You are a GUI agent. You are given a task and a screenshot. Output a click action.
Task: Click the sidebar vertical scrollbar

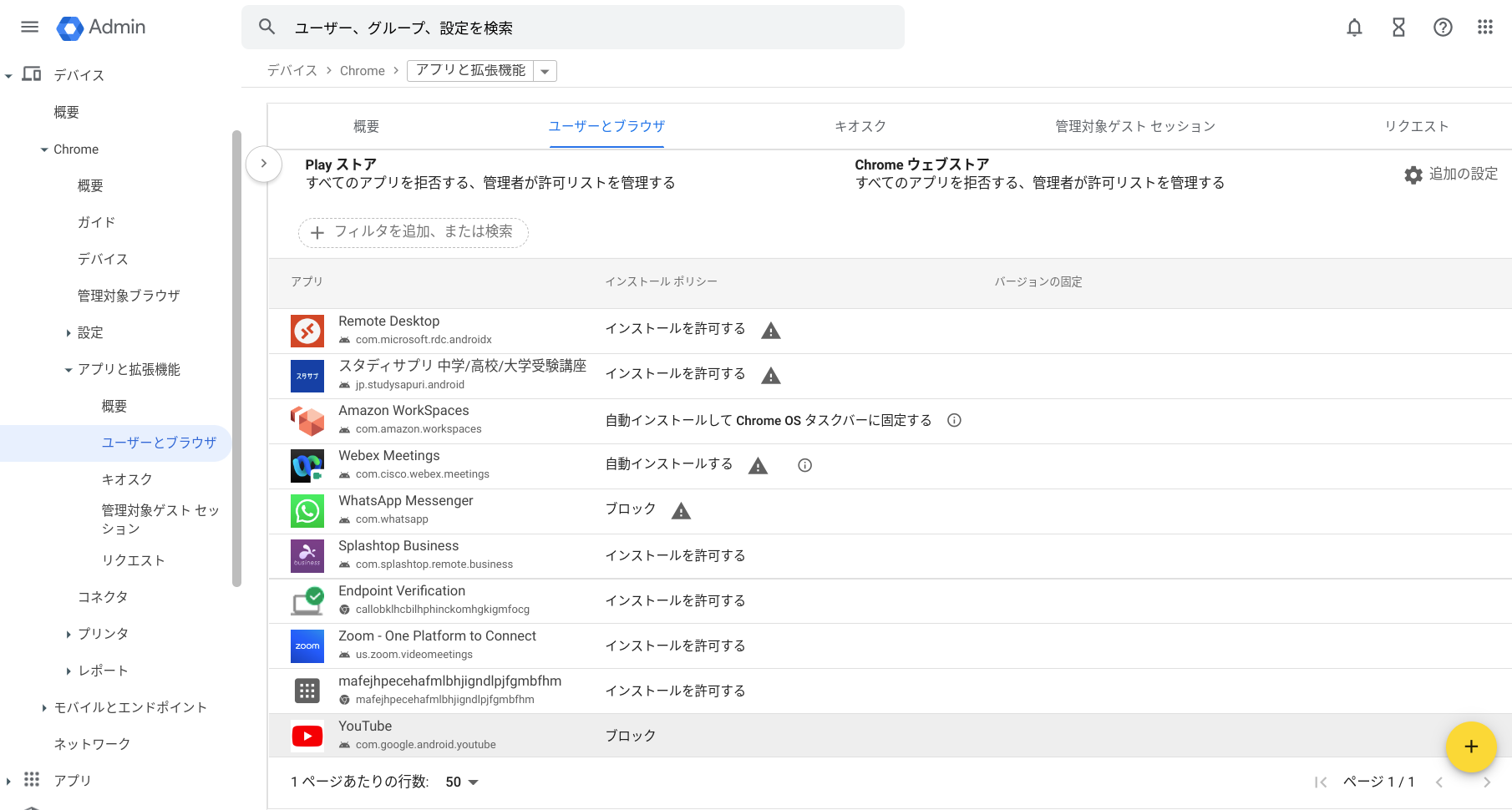pos(236,359)
